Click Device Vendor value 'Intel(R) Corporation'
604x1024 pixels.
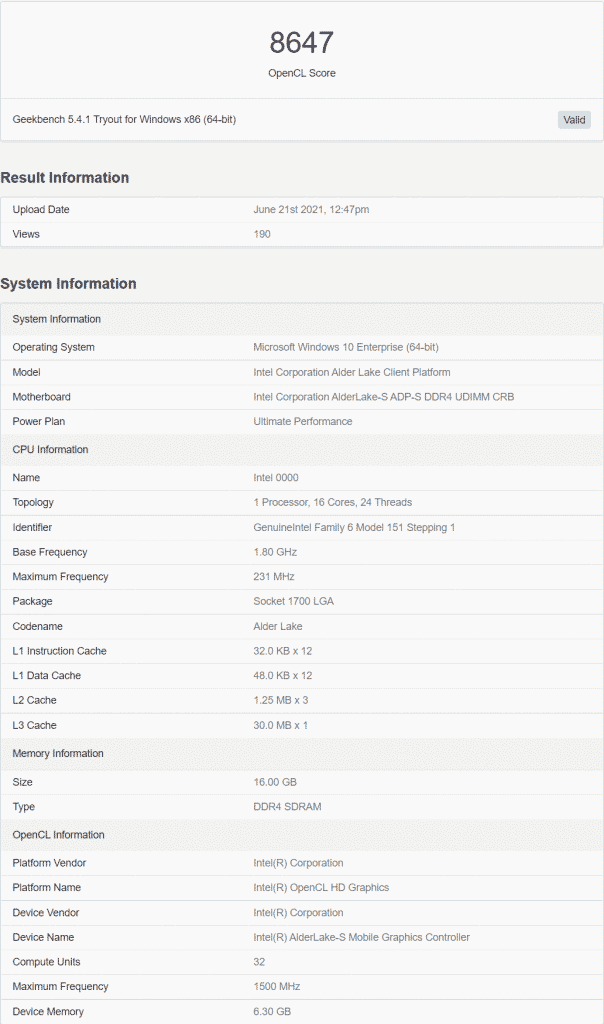(298, 913)
